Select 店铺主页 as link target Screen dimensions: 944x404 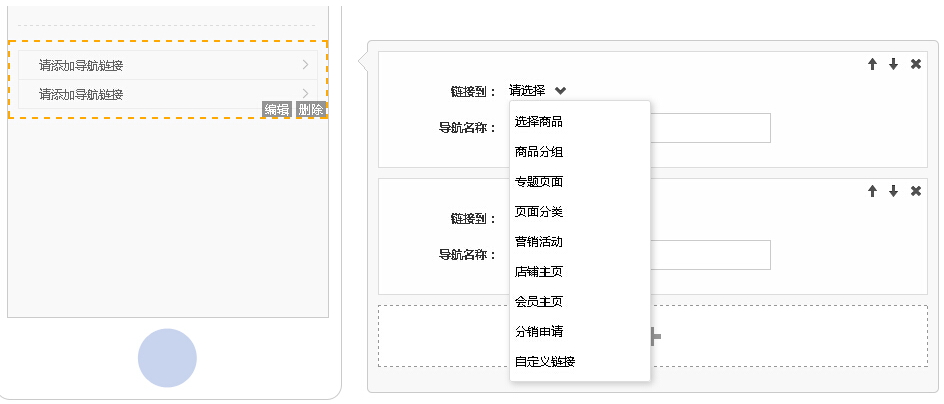coord(539,271)
